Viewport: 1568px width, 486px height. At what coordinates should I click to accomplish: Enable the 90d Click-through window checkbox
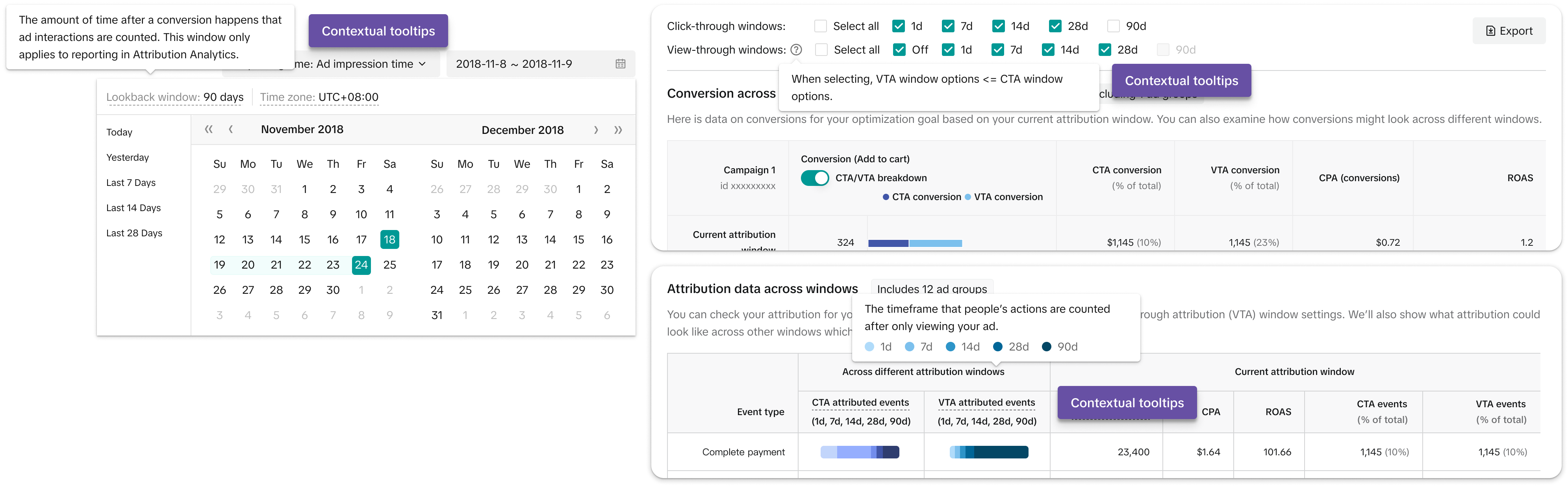tap(1113, 26)
